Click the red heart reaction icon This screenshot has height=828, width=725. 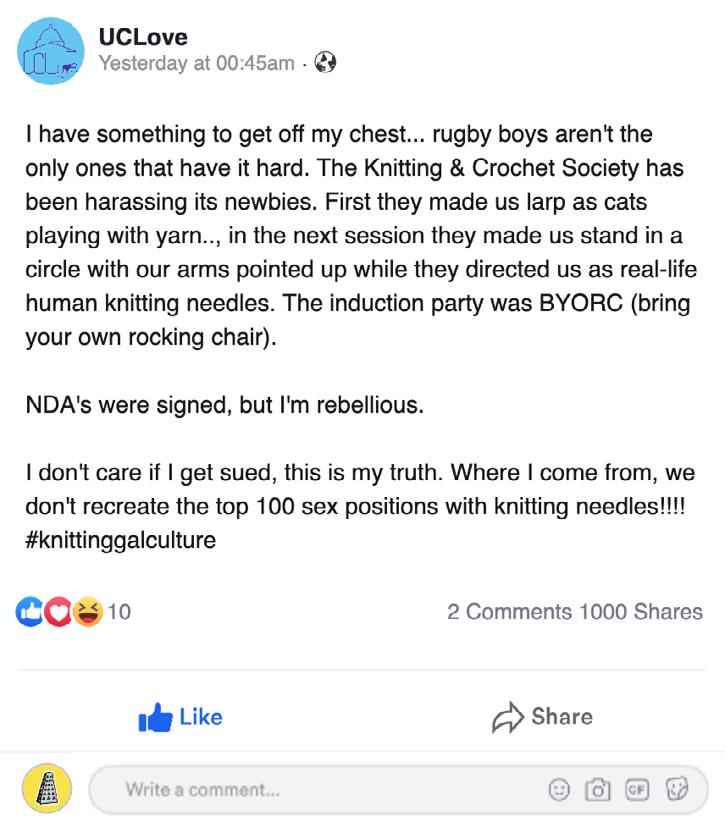coord(58,611)
